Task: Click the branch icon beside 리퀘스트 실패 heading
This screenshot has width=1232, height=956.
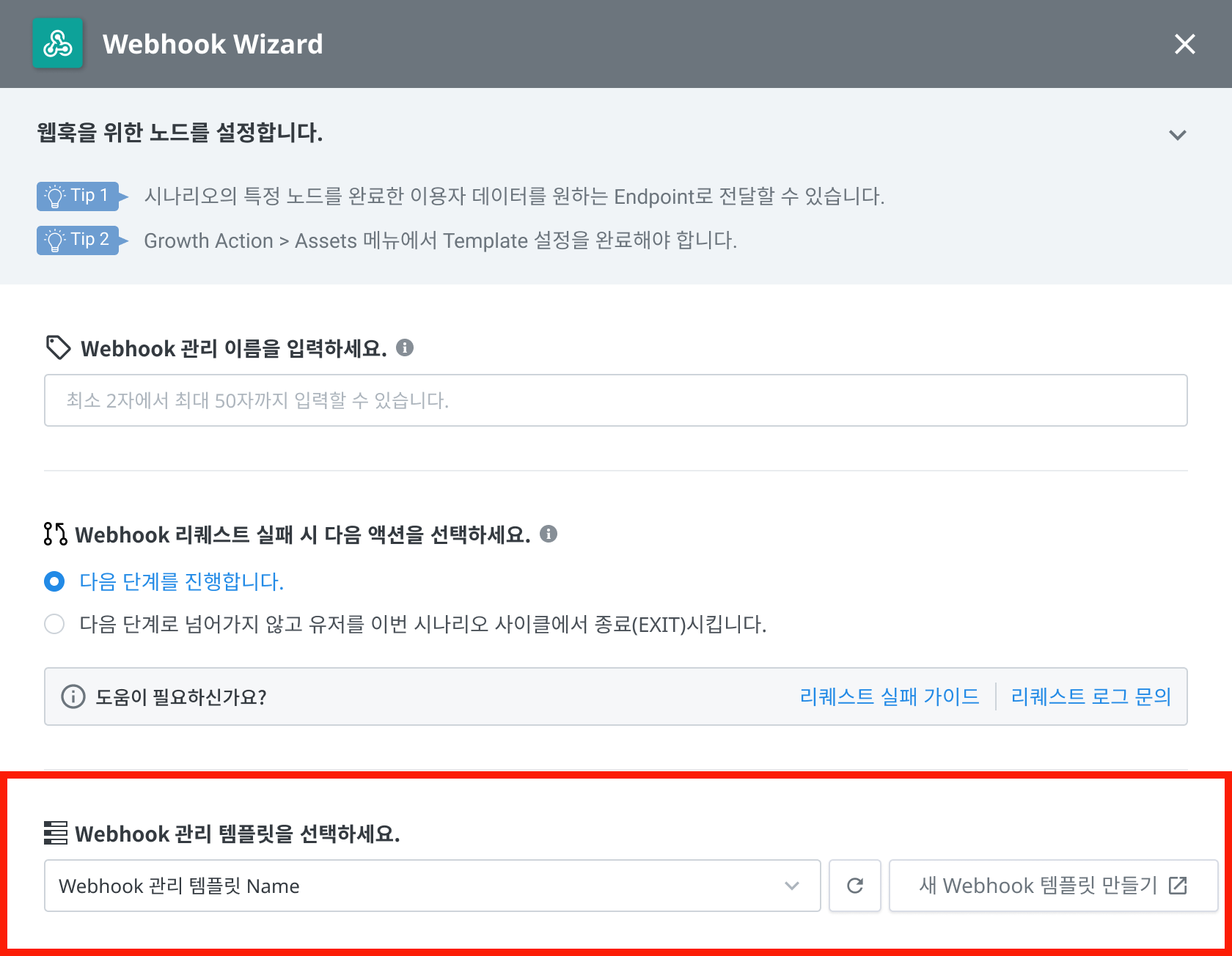Action: point(55,534)
